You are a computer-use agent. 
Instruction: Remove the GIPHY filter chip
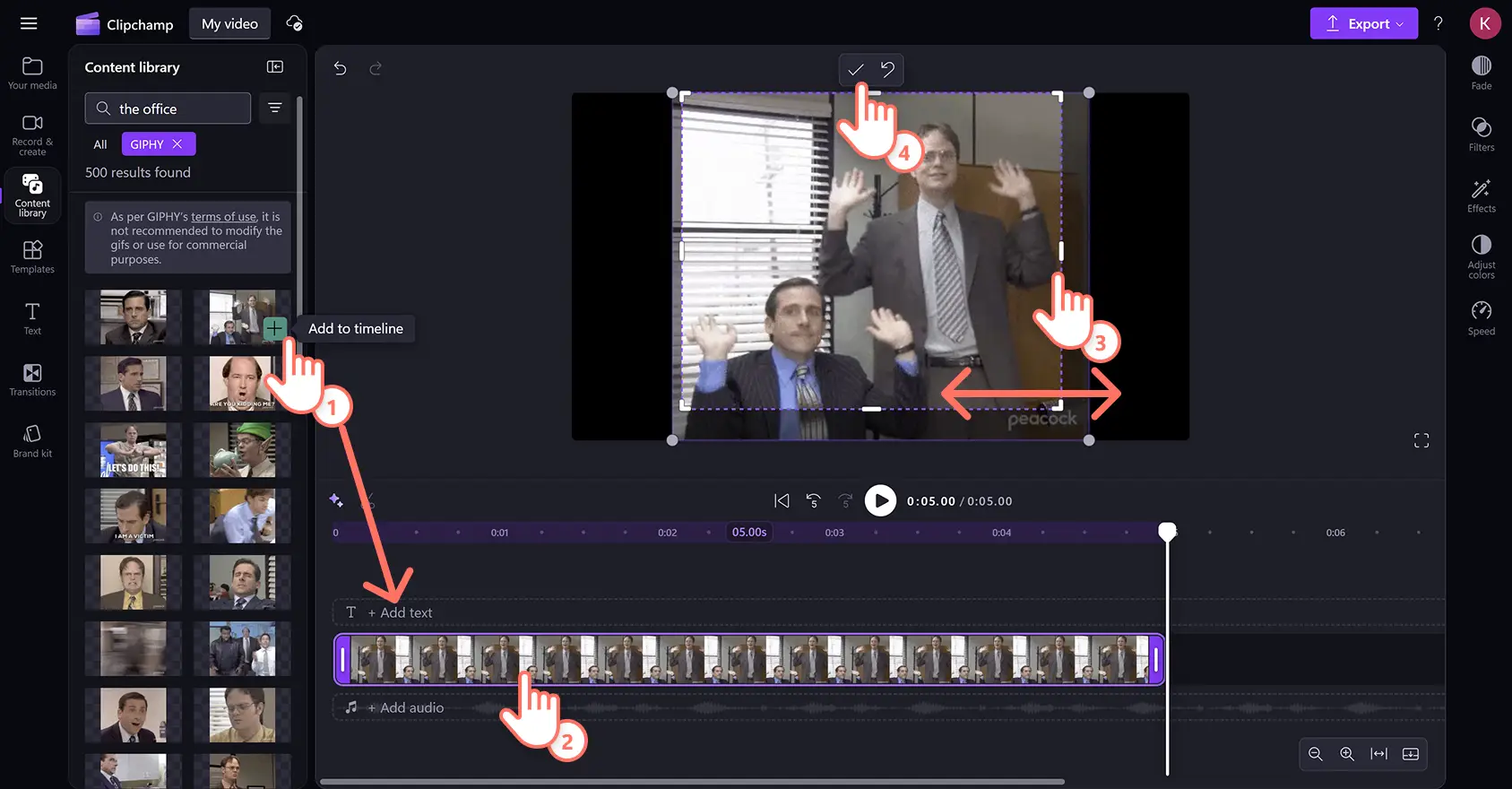pyautogui.click(x=177, y=144)
